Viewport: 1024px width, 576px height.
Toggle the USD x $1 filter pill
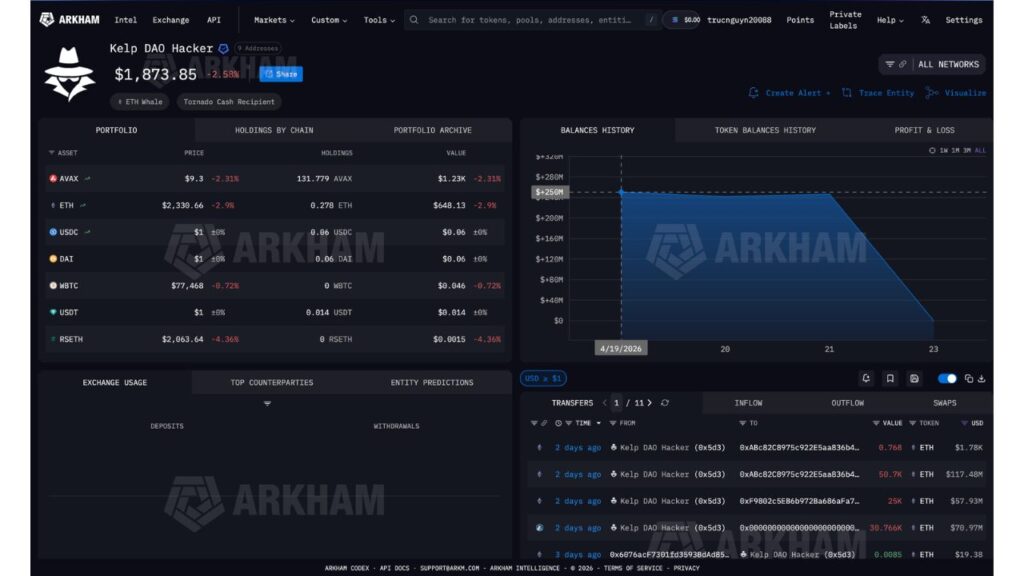point(545,378)
